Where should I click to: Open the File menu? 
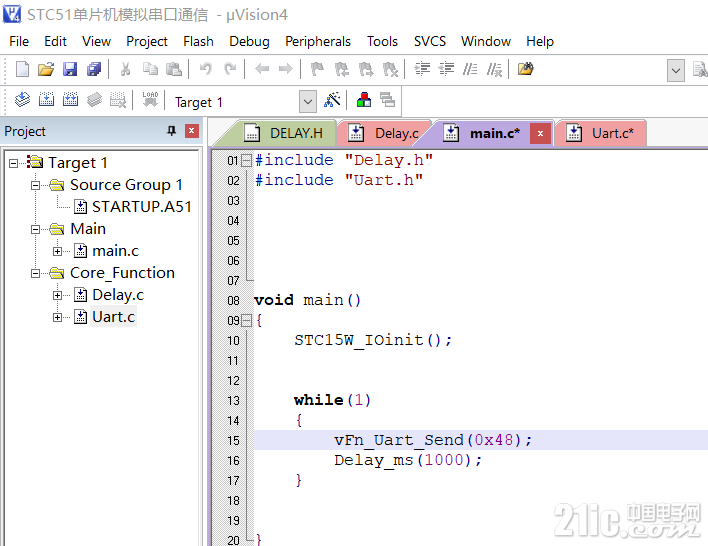point(19,42)
